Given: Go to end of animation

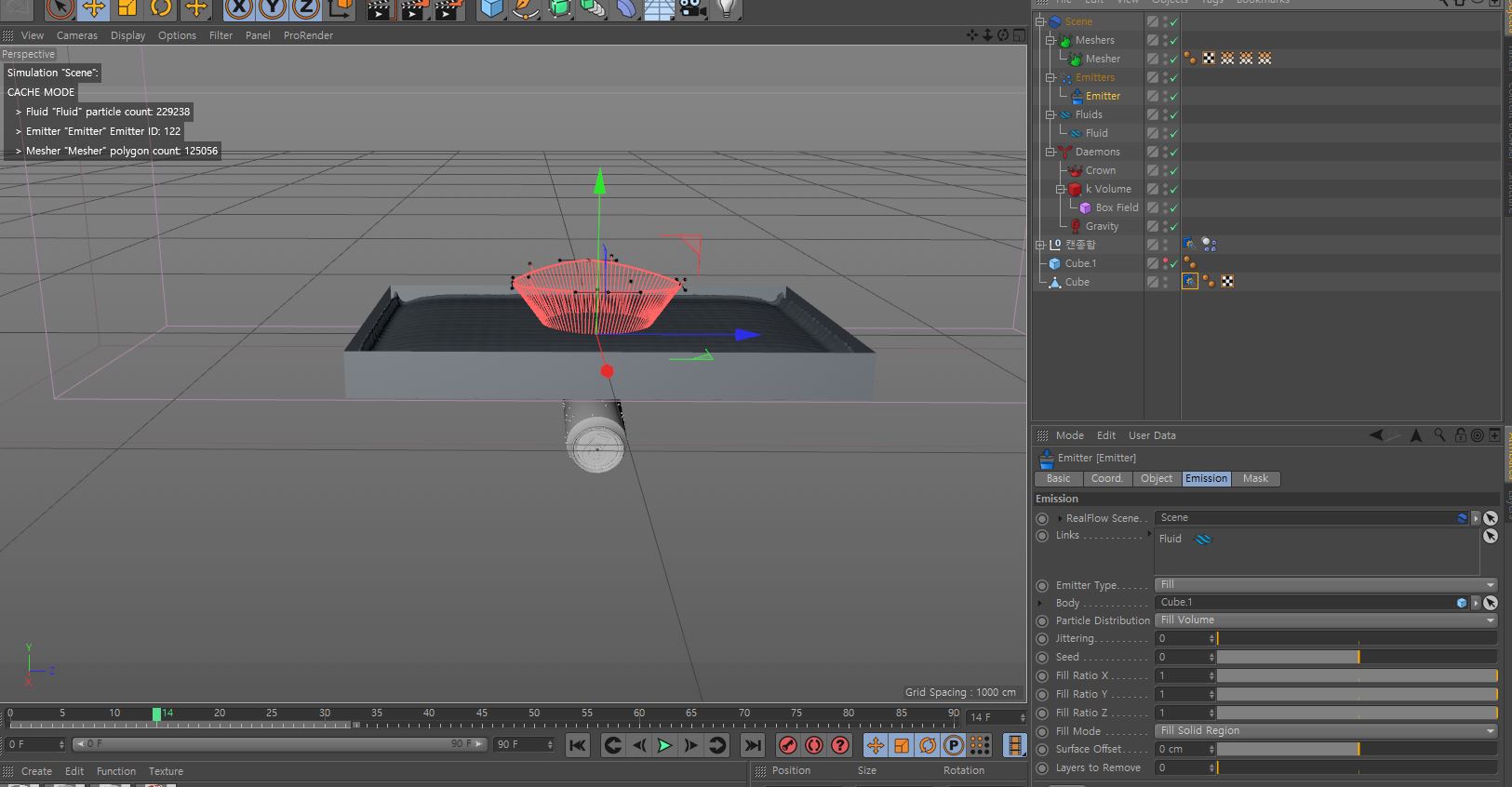Looking at the screenshot, I should click(753, 745).
